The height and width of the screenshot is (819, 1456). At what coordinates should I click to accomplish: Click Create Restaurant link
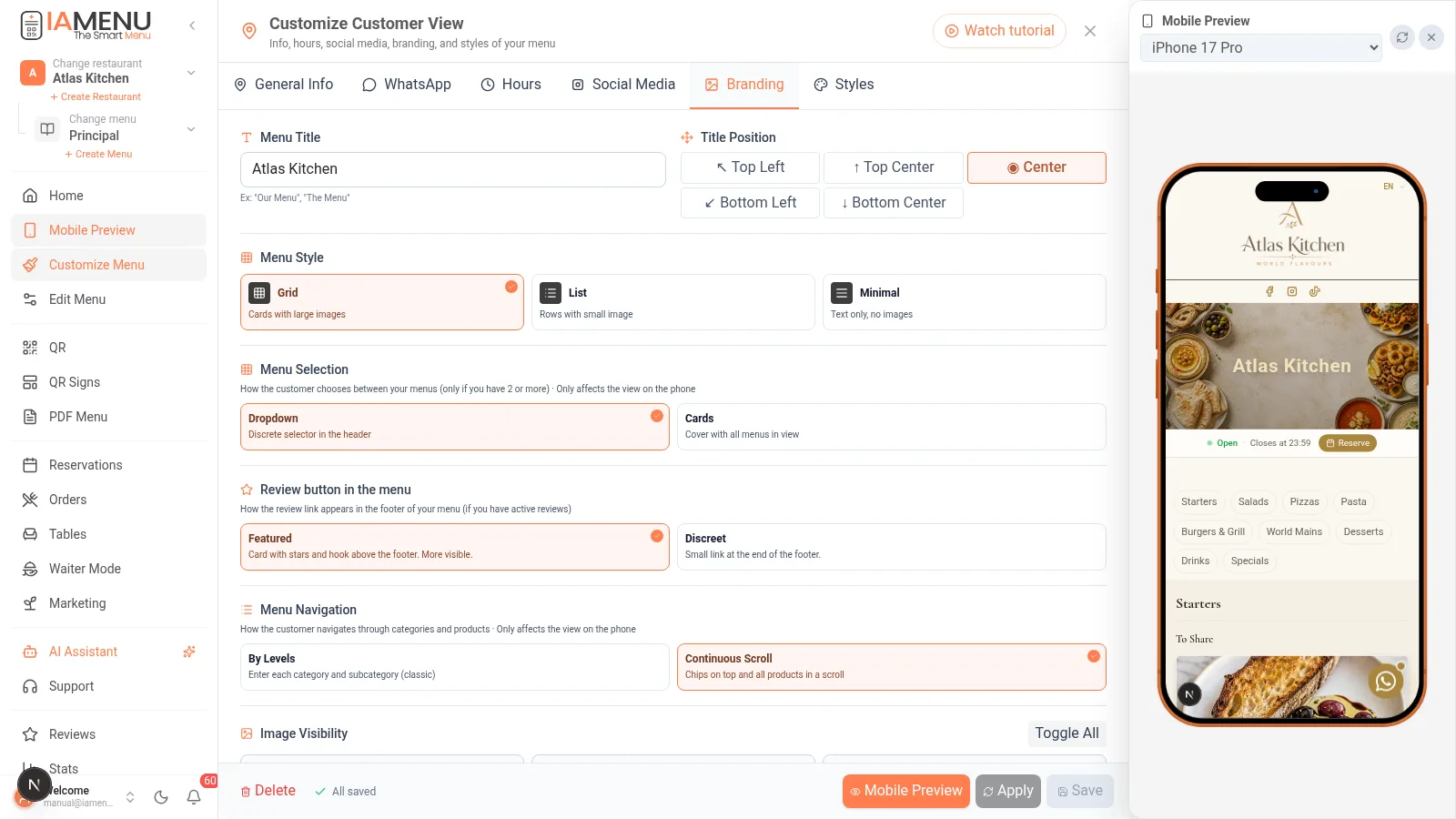click(x=96, y=97)
